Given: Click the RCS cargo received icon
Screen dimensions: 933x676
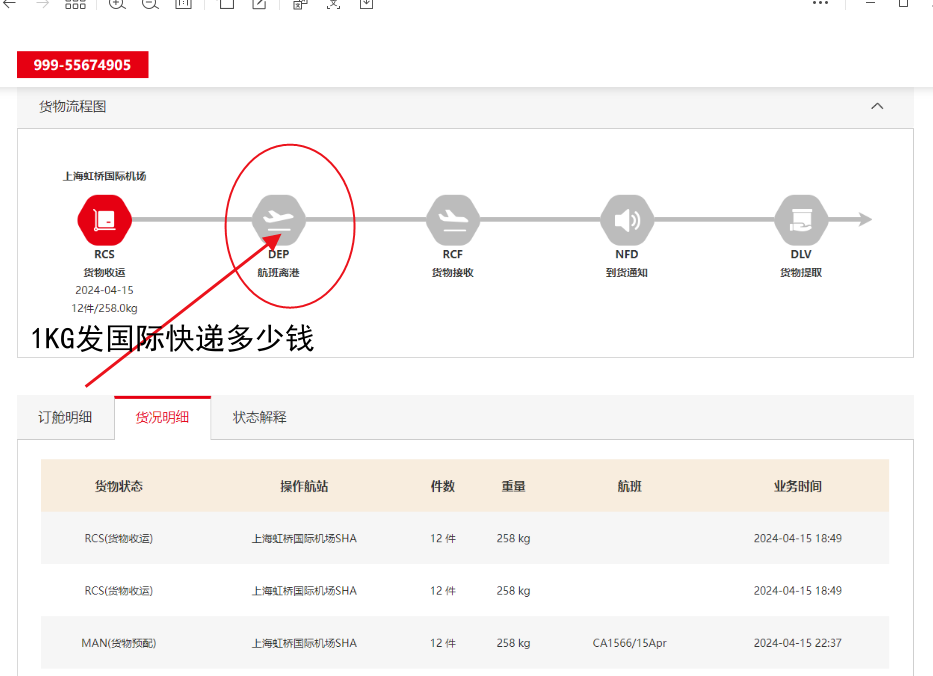Looking at the screenshot, I should (104, 220).
